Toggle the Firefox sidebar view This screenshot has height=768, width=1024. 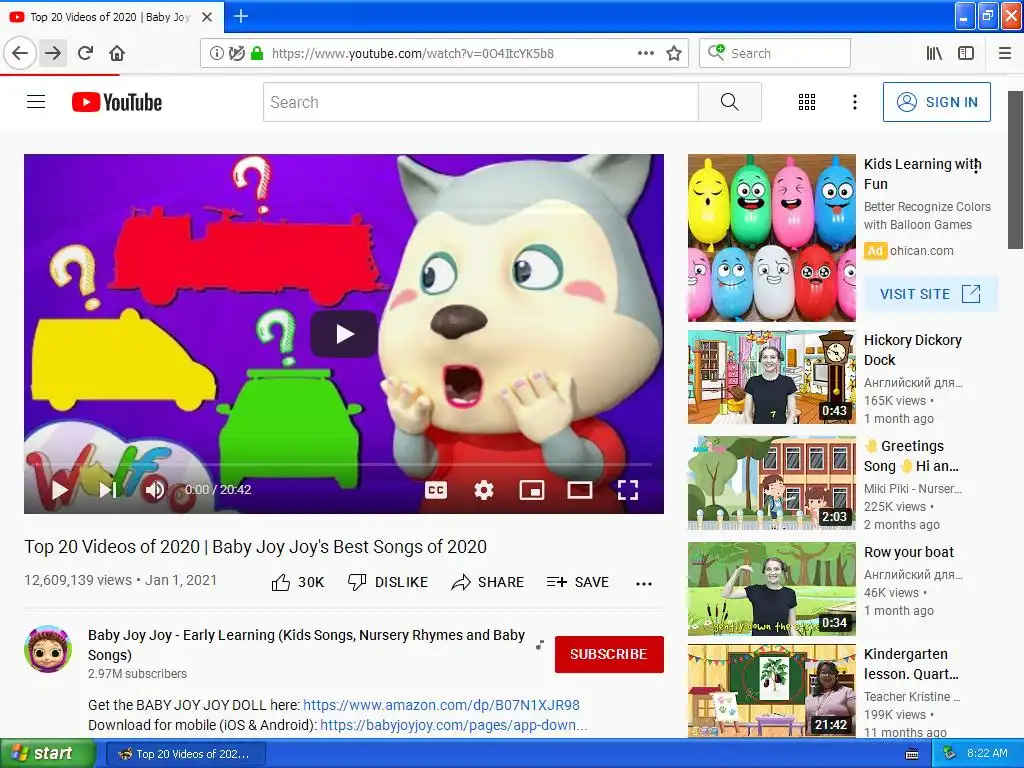pyautogui.click(x=966, y=54)
